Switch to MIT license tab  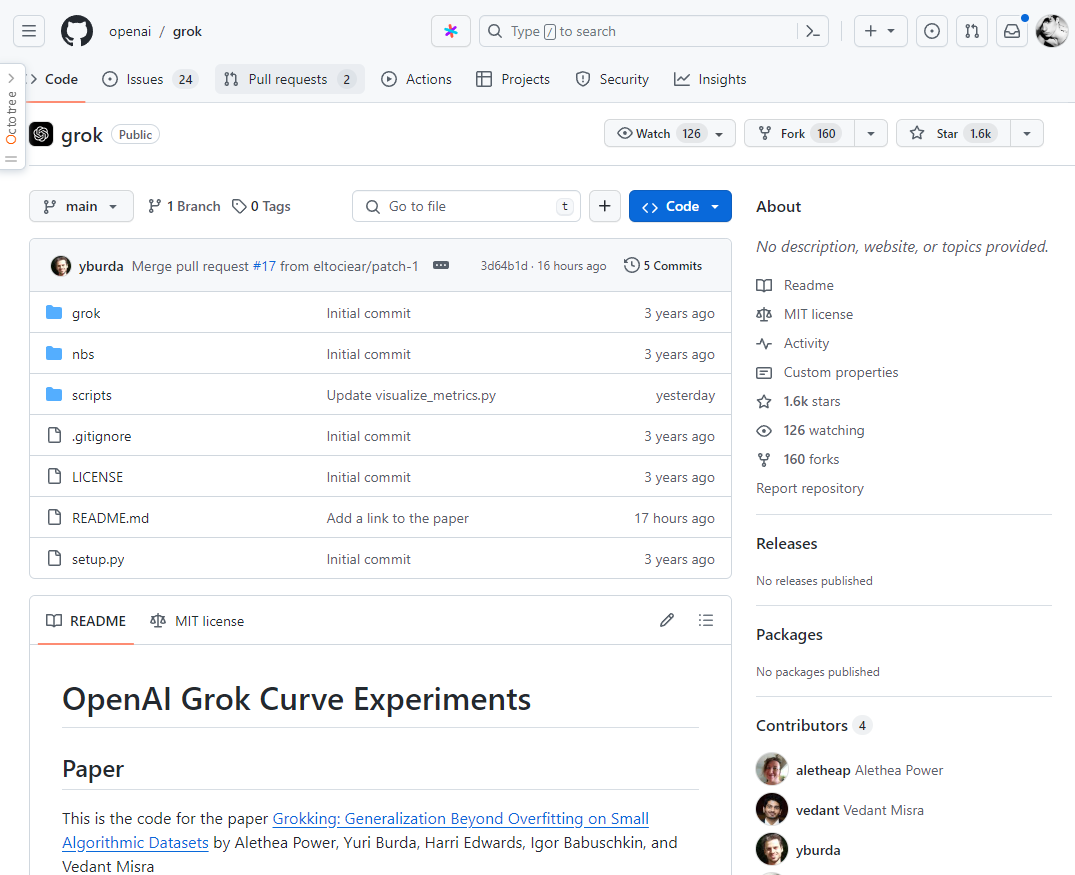click(x=197, y=621)
